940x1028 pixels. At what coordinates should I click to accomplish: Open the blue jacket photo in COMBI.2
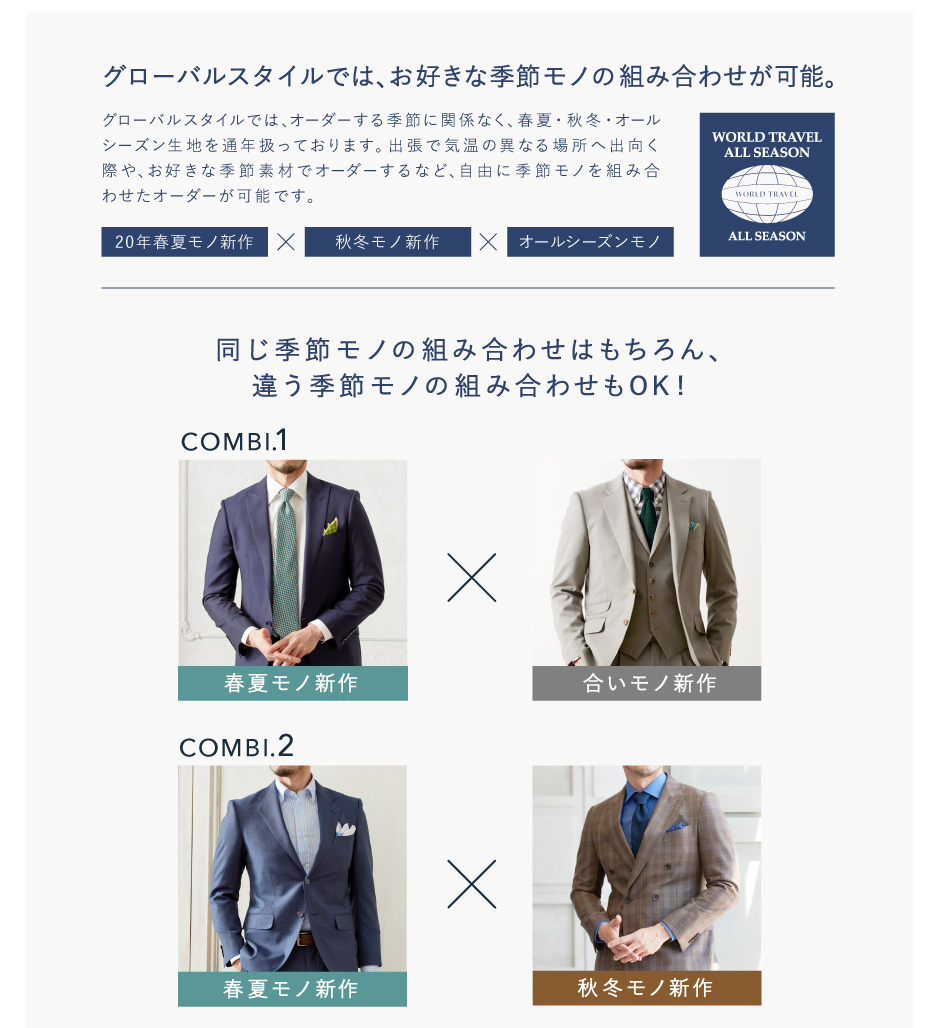coord(292,869)
